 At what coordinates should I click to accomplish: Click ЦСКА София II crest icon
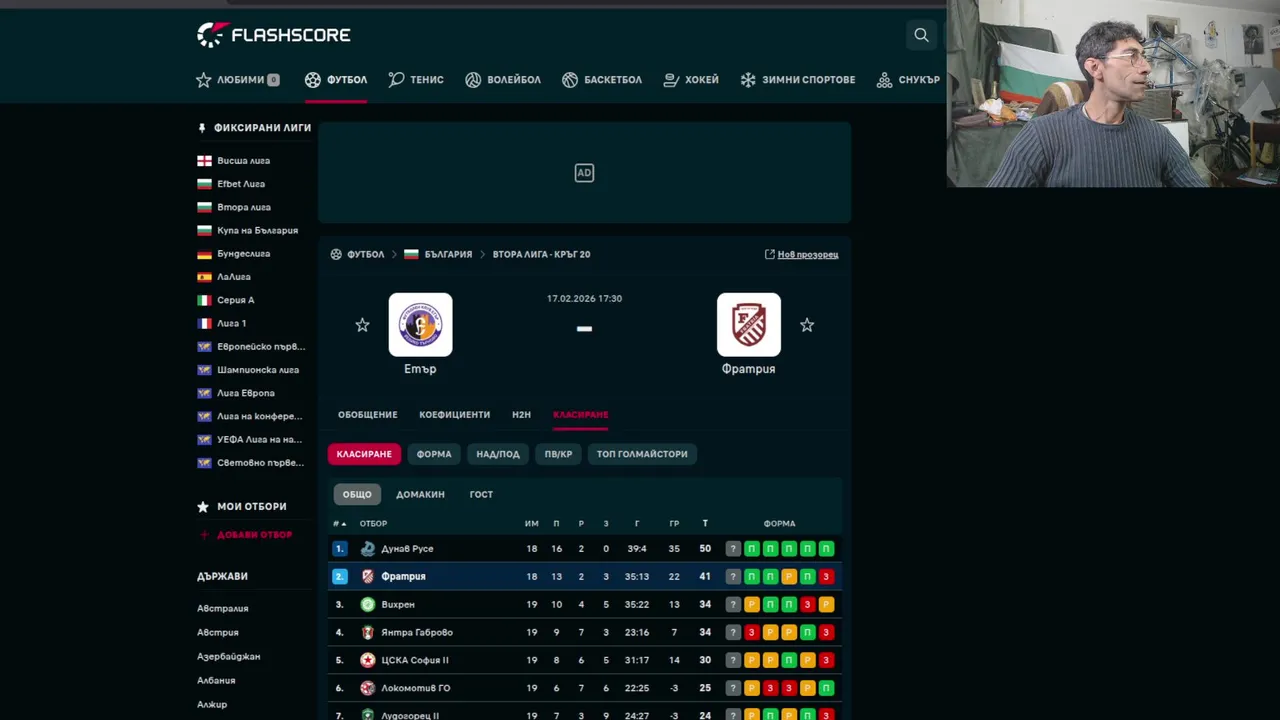click(x=368, y=660)
